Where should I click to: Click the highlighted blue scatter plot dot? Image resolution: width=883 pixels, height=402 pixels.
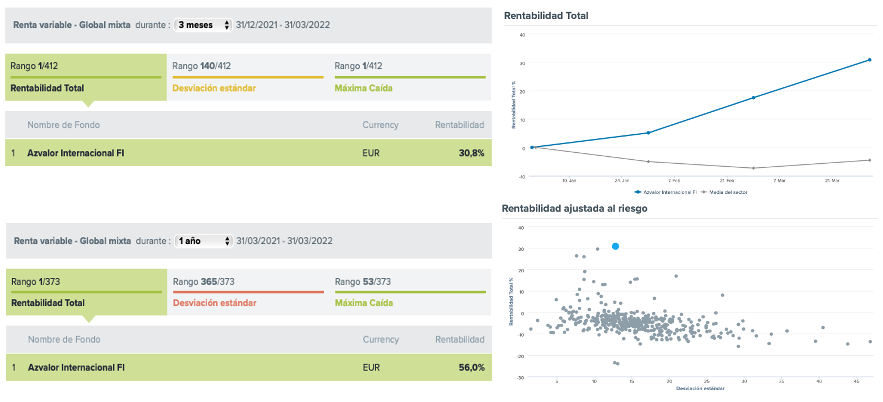click(x=615, y=246)
